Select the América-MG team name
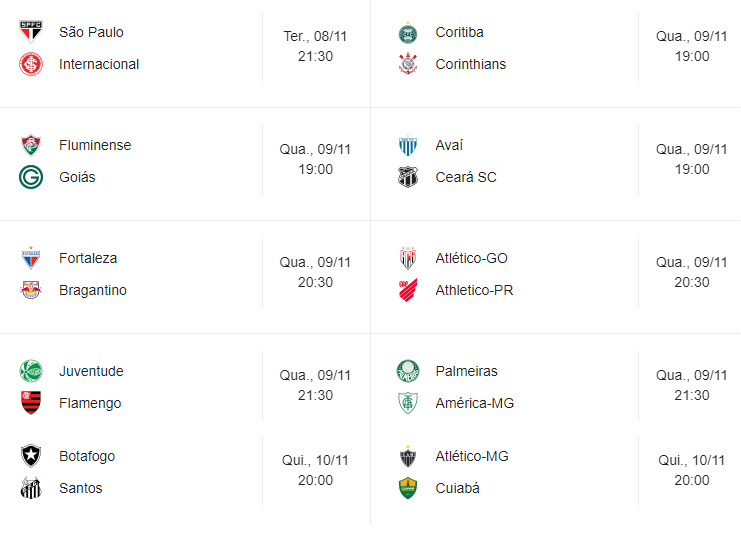Screen dimensions: 741x535 pyautogui.click(x=475, y=403)
